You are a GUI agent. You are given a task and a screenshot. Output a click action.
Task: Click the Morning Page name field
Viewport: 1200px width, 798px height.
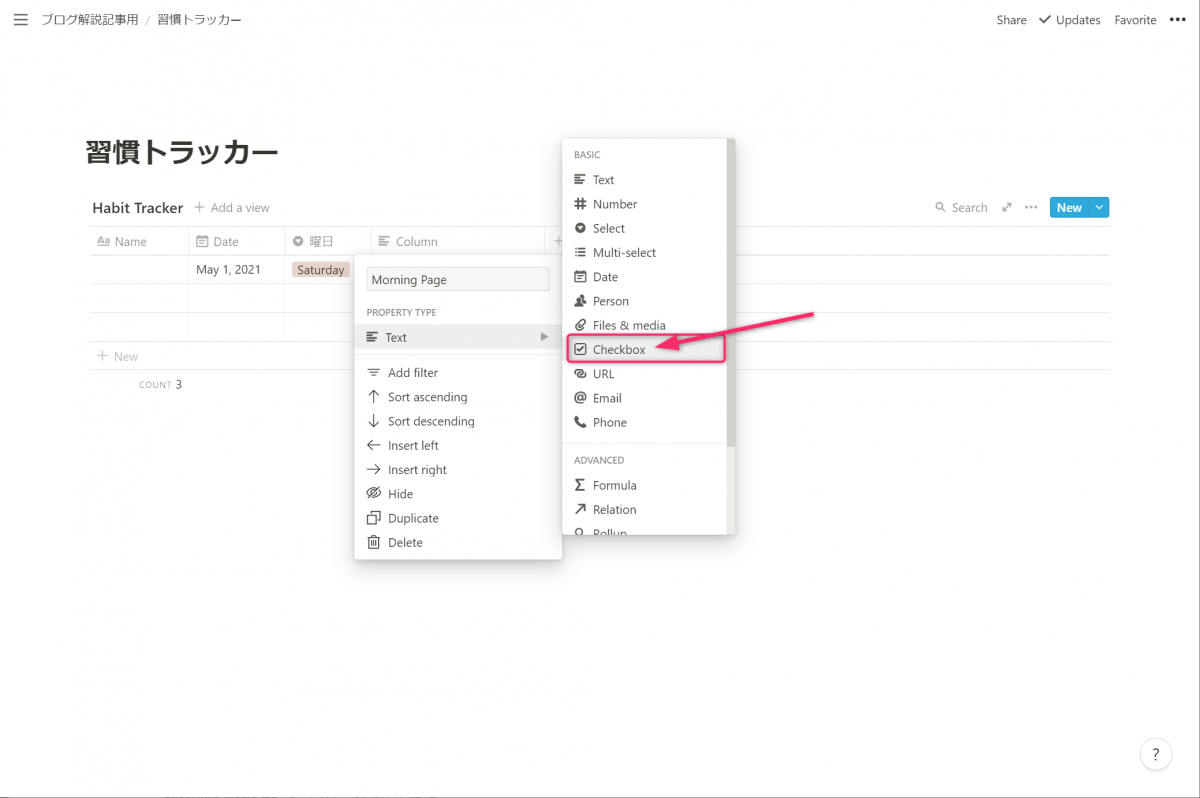pyautogui.click(x=458, y=280)
